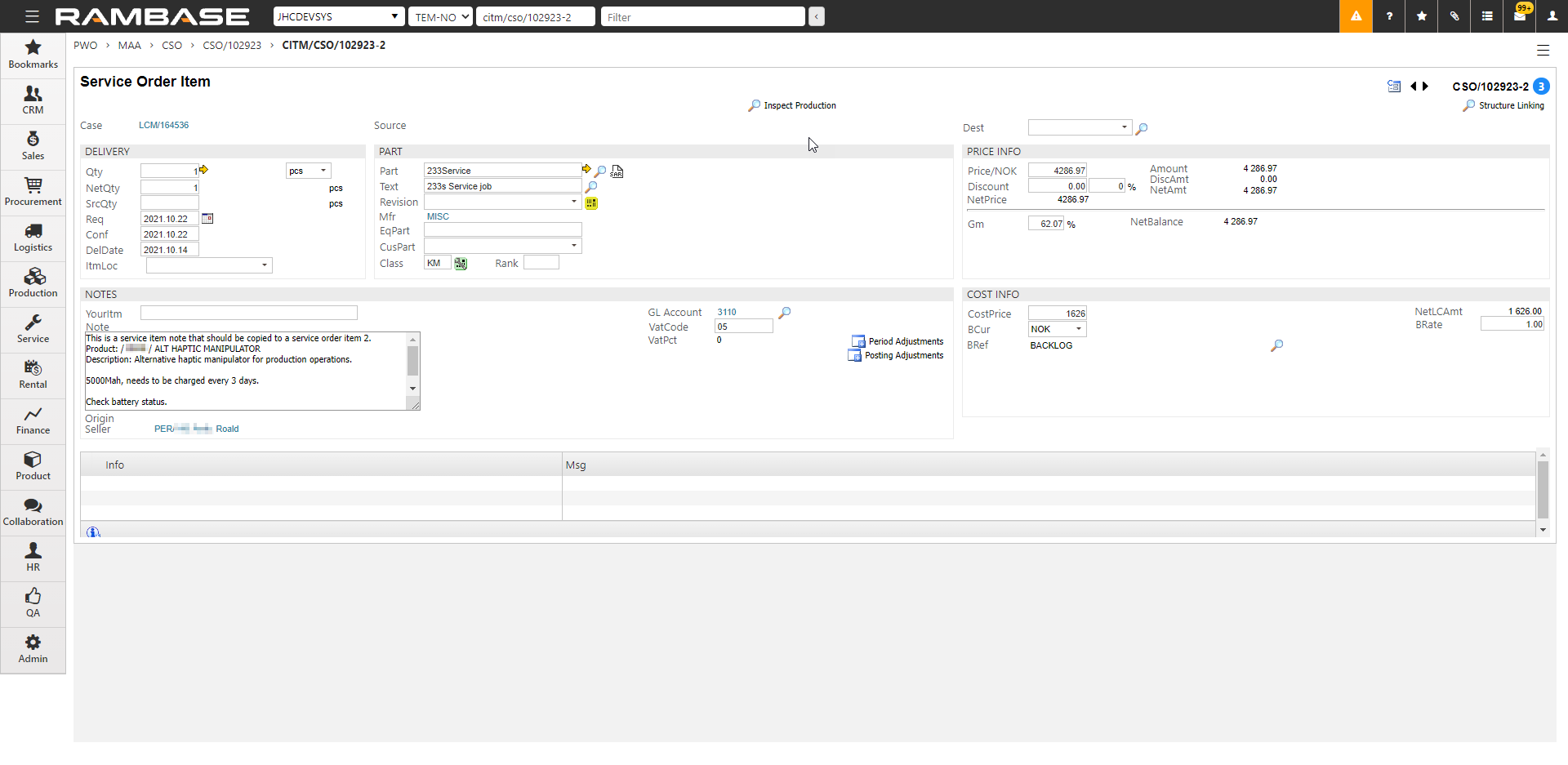The width and height of the screenshot is (1568, 765).
Task: Open the hamburger menu next to the RamBase logo
Action: point(32,16)
